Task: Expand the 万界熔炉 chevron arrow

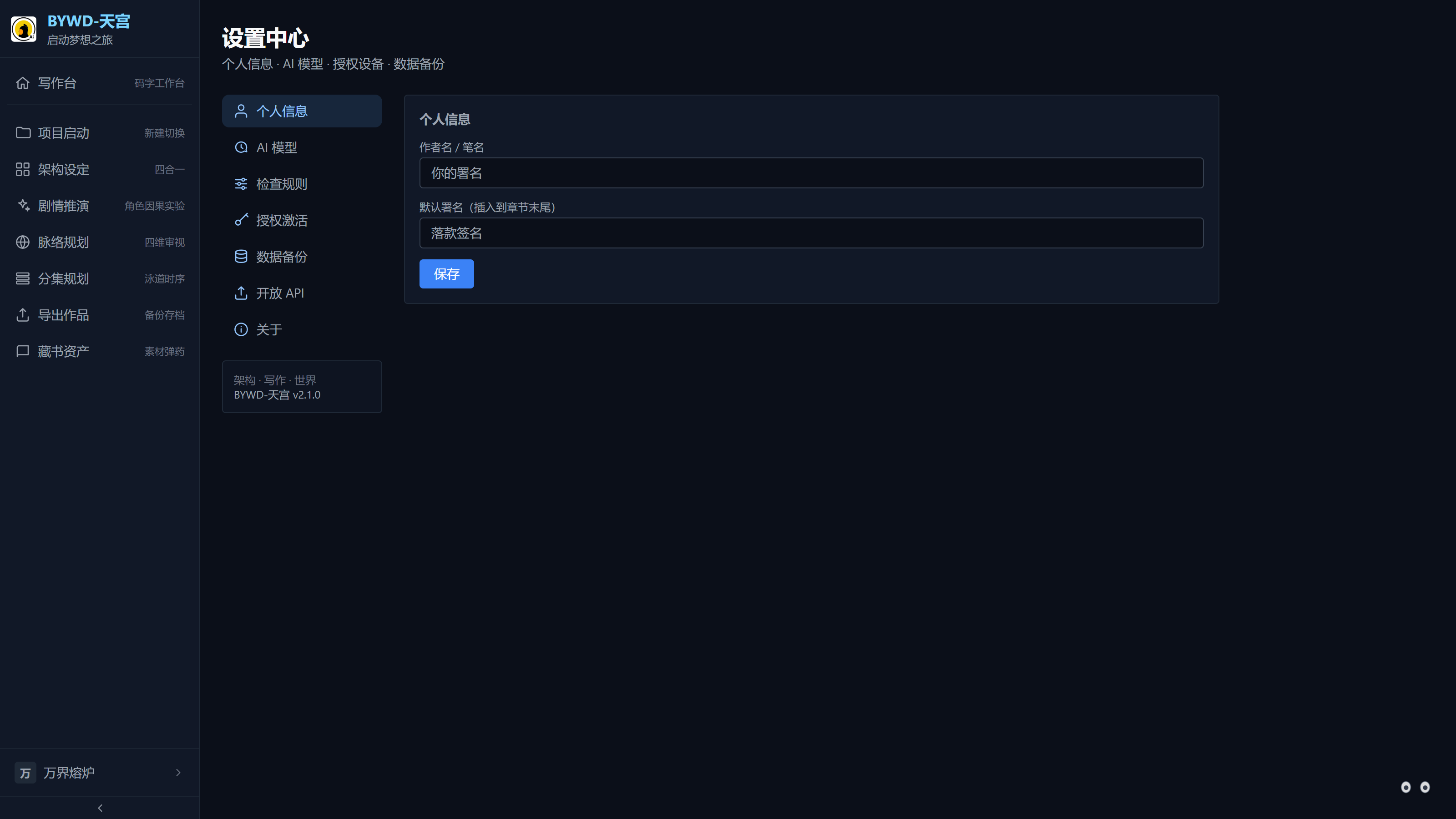Action: [178, 773]
